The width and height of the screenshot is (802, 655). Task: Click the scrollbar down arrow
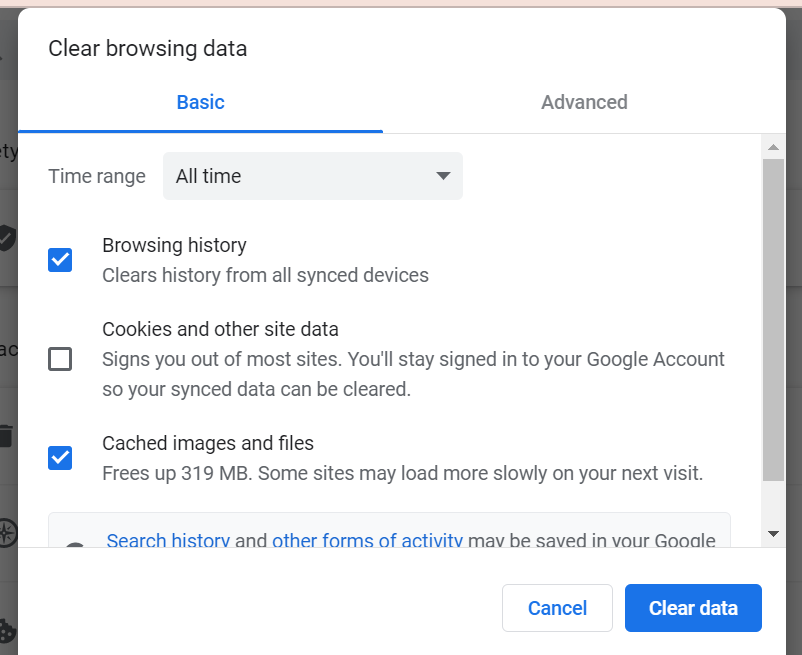(773, 534)
